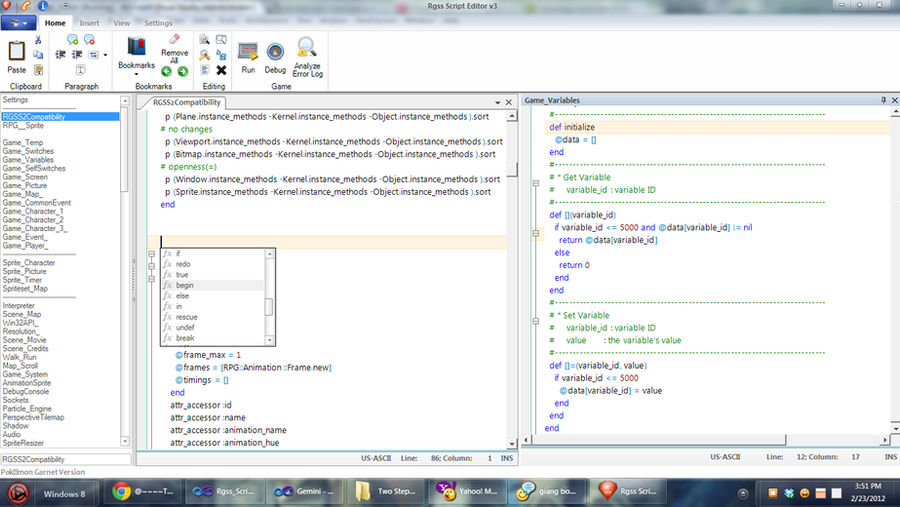Open Analyze Error Log
The width and height of the screenshot is (900, 507).
[308, 57]
